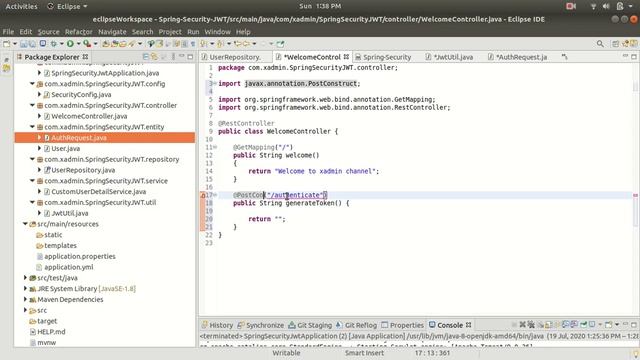Switch to the Spring-Security editor tab
Screen dimensions: 640x360
coord(383,57)
